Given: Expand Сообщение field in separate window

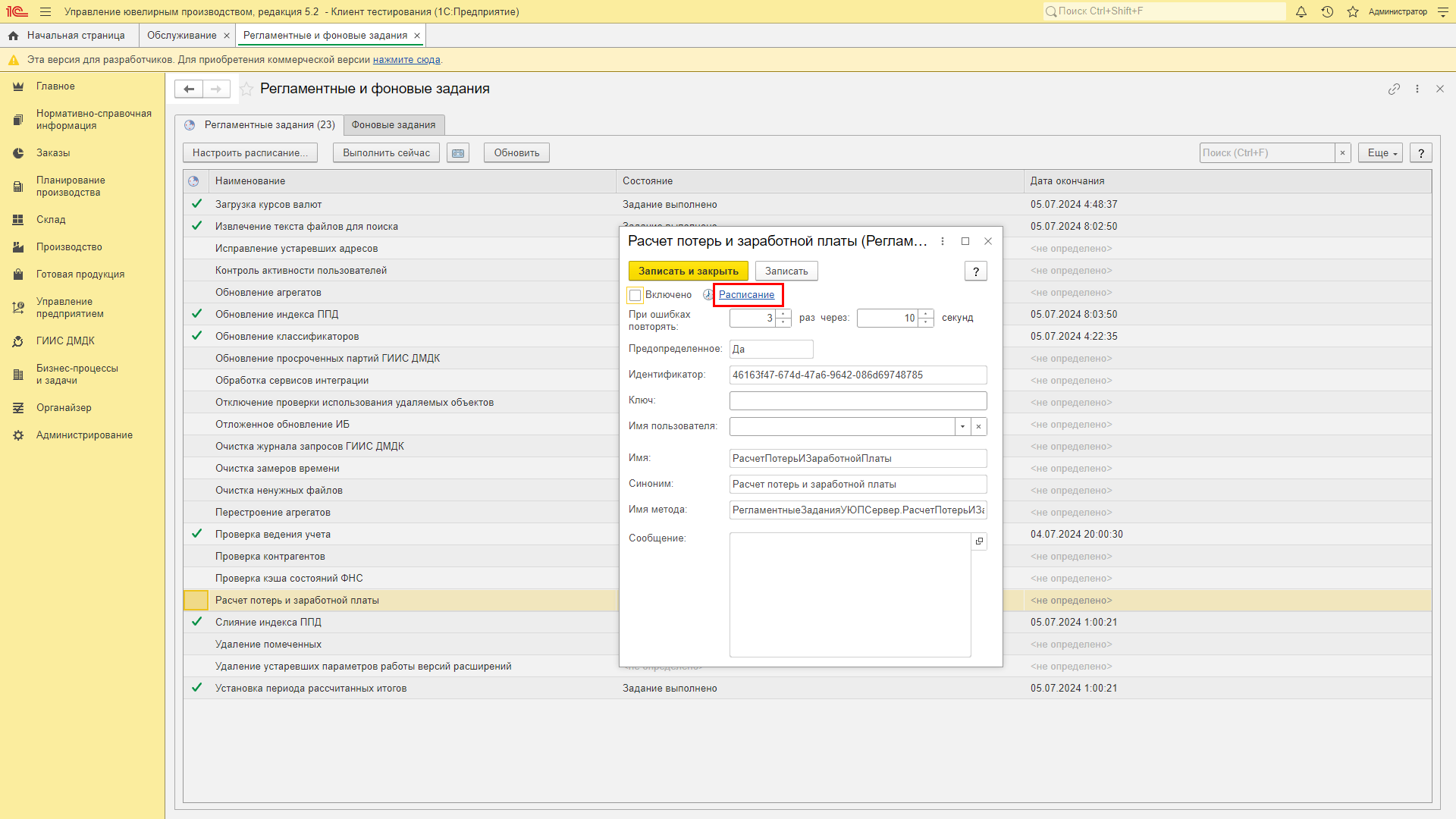Looking at the screenshot, I should pyautogui.click(x=979, y=541).
